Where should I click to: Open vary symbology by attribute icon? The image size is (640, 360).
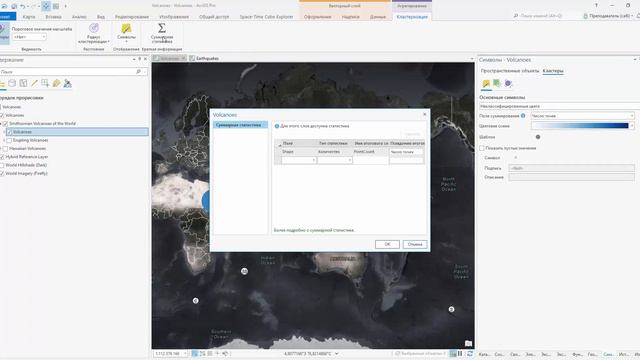[x=497, y=83]
